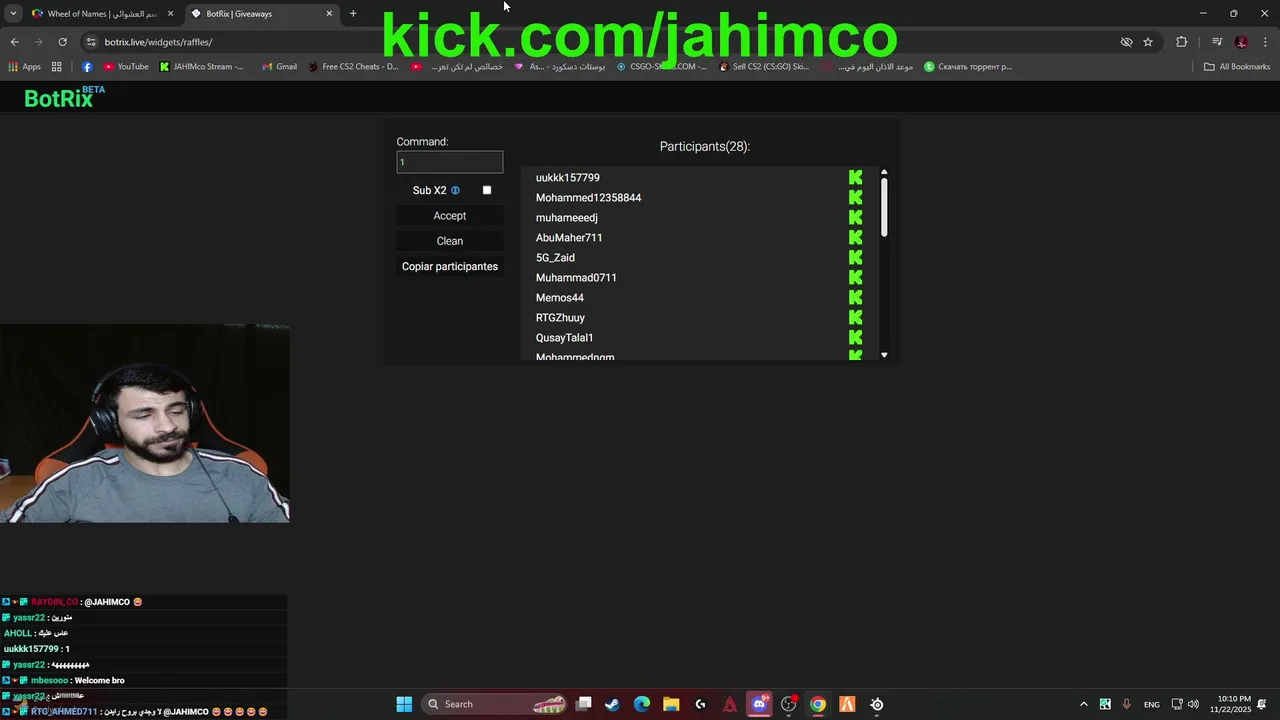This screenshot has height=720, width=1280.
Task: Open the OBS Studio taskbar icon
Action: click(789, 704)
